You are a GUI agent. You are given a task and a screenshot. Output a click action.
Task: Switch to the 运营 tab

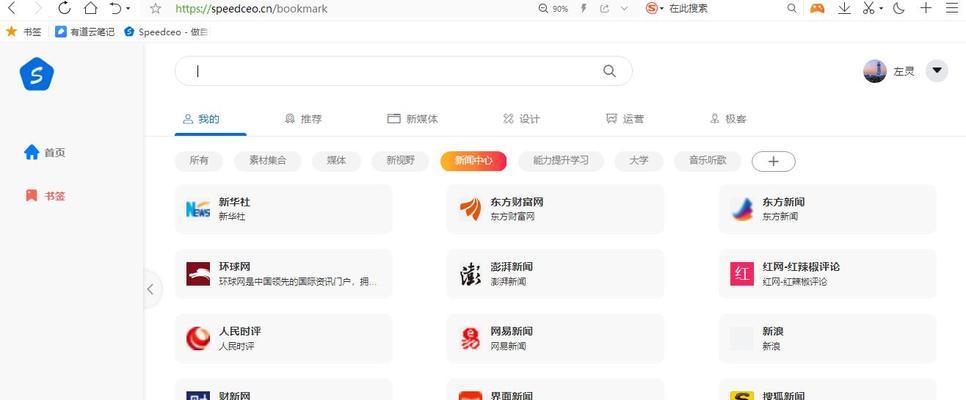625,119
